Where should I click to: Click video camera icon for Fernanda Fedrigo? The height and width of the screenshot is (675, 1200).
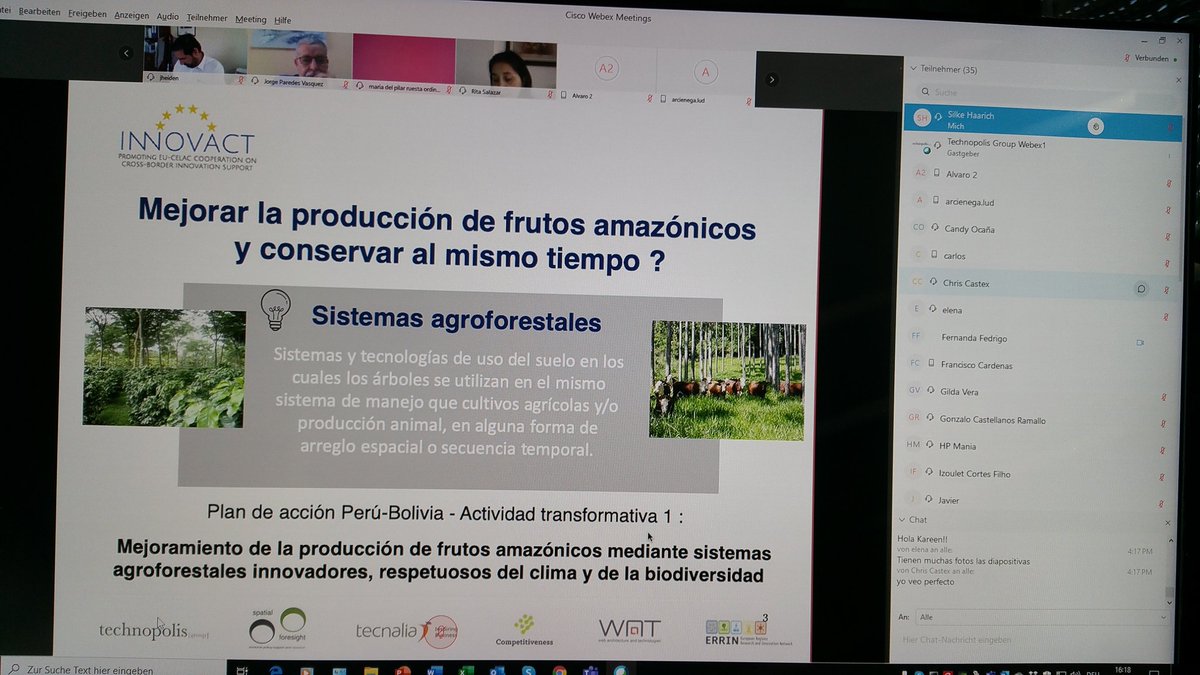tap(1140, 342)
